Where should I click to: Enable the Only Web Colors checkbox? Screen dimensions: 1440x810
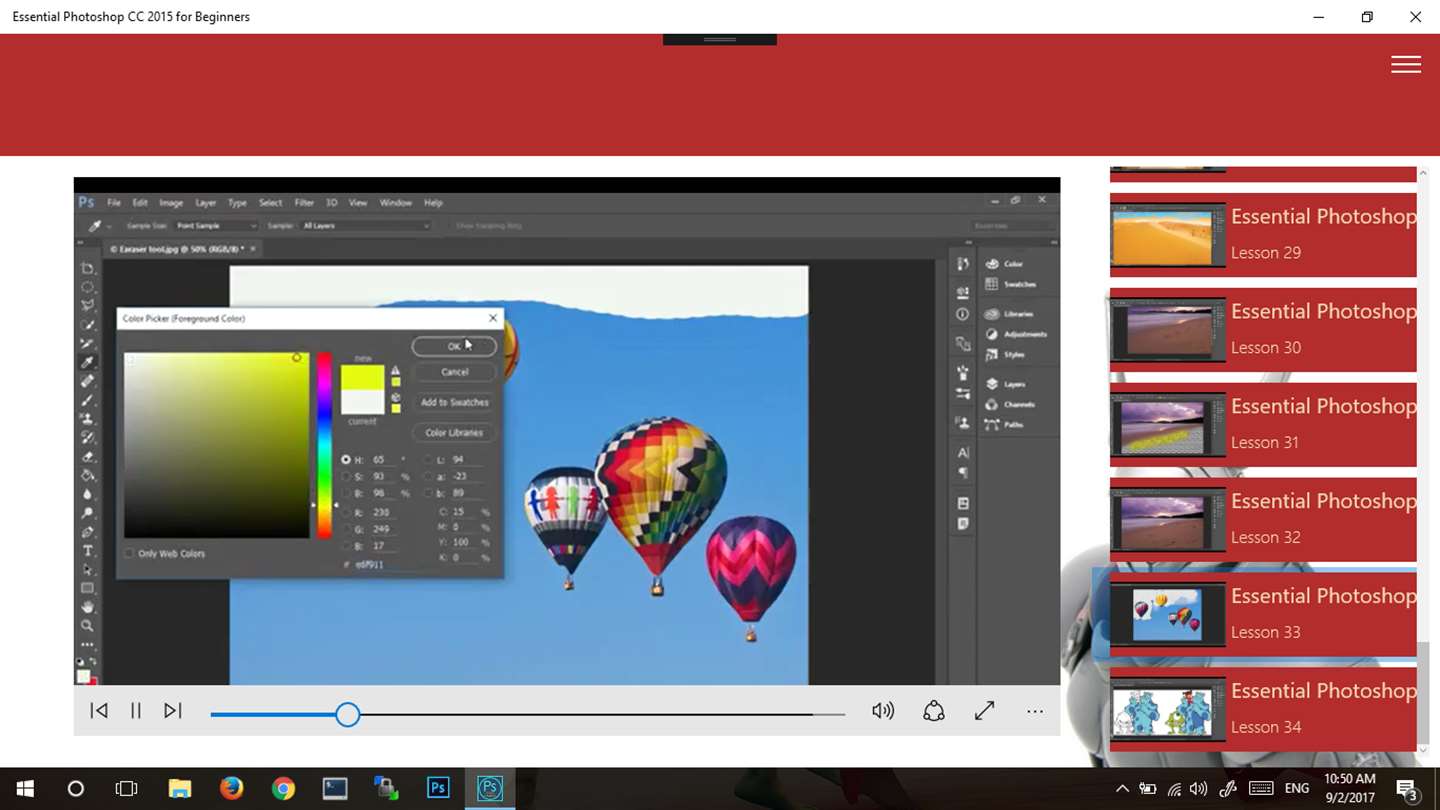[129, 553]
